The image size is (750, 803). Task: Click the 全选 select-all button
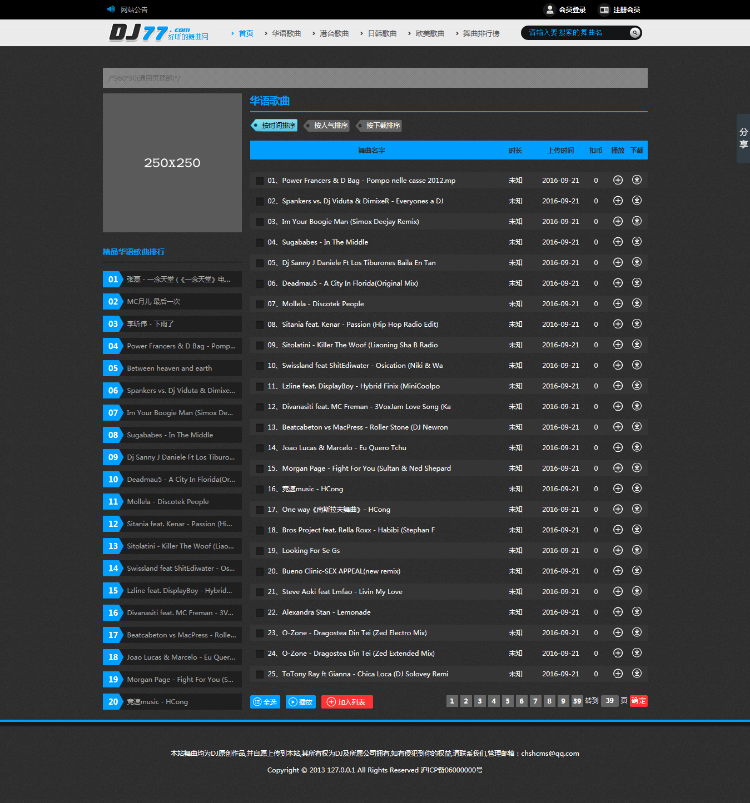tap(265, 702)
